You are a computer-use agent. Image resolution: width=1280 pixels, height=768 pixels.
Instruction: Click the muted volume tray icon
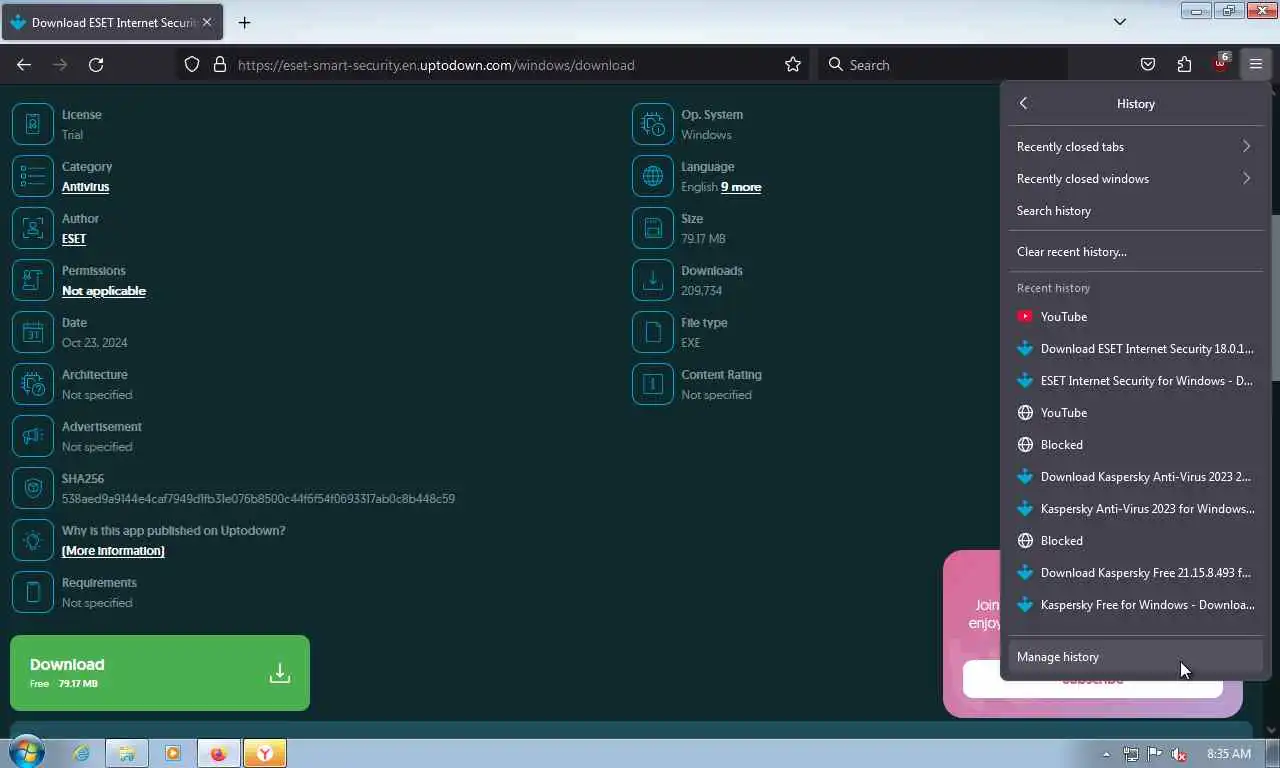point(1179,754)
